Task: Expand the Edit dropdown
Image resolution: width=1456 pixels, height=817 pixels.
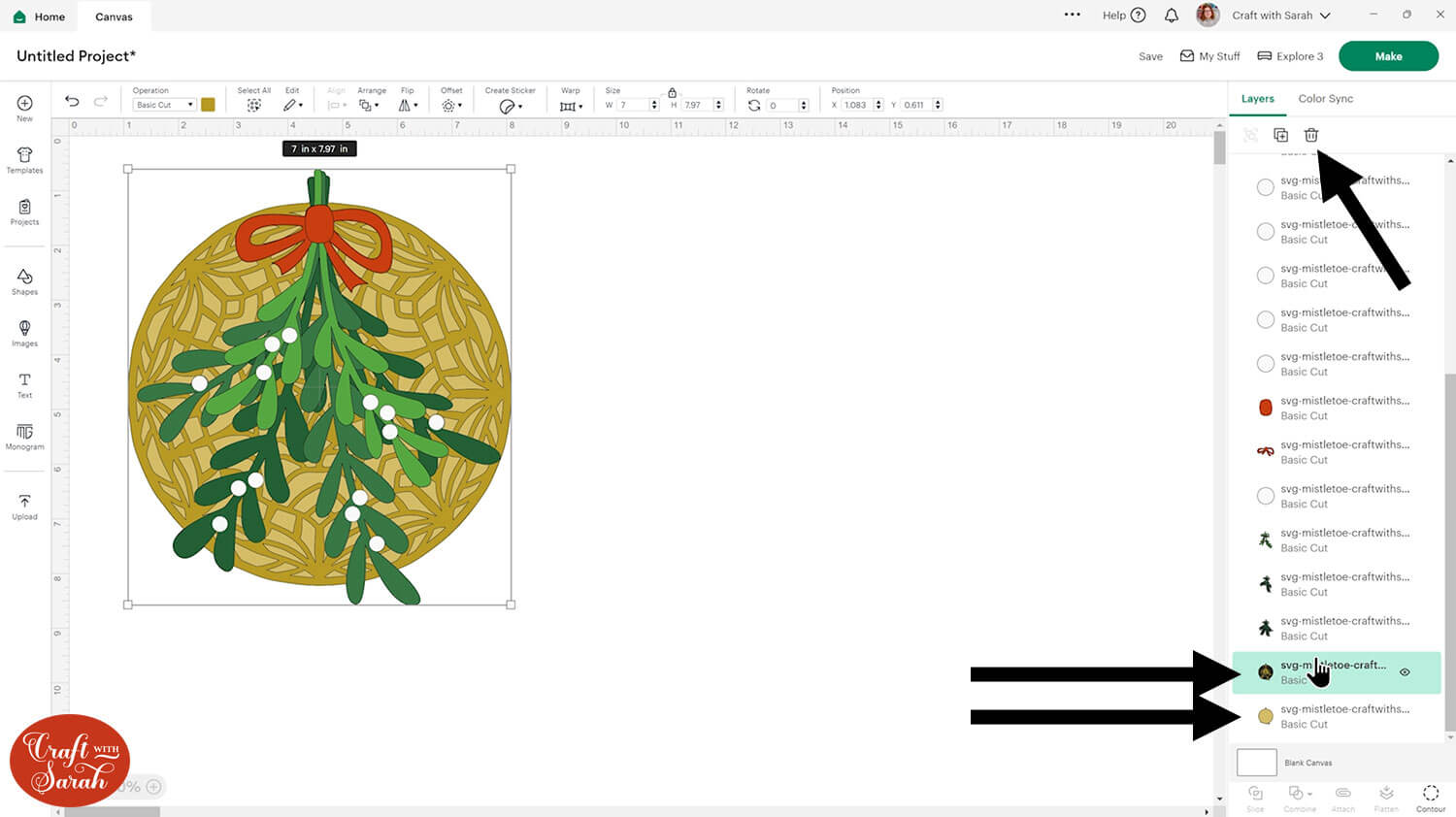Action: (x=293, y=105)
